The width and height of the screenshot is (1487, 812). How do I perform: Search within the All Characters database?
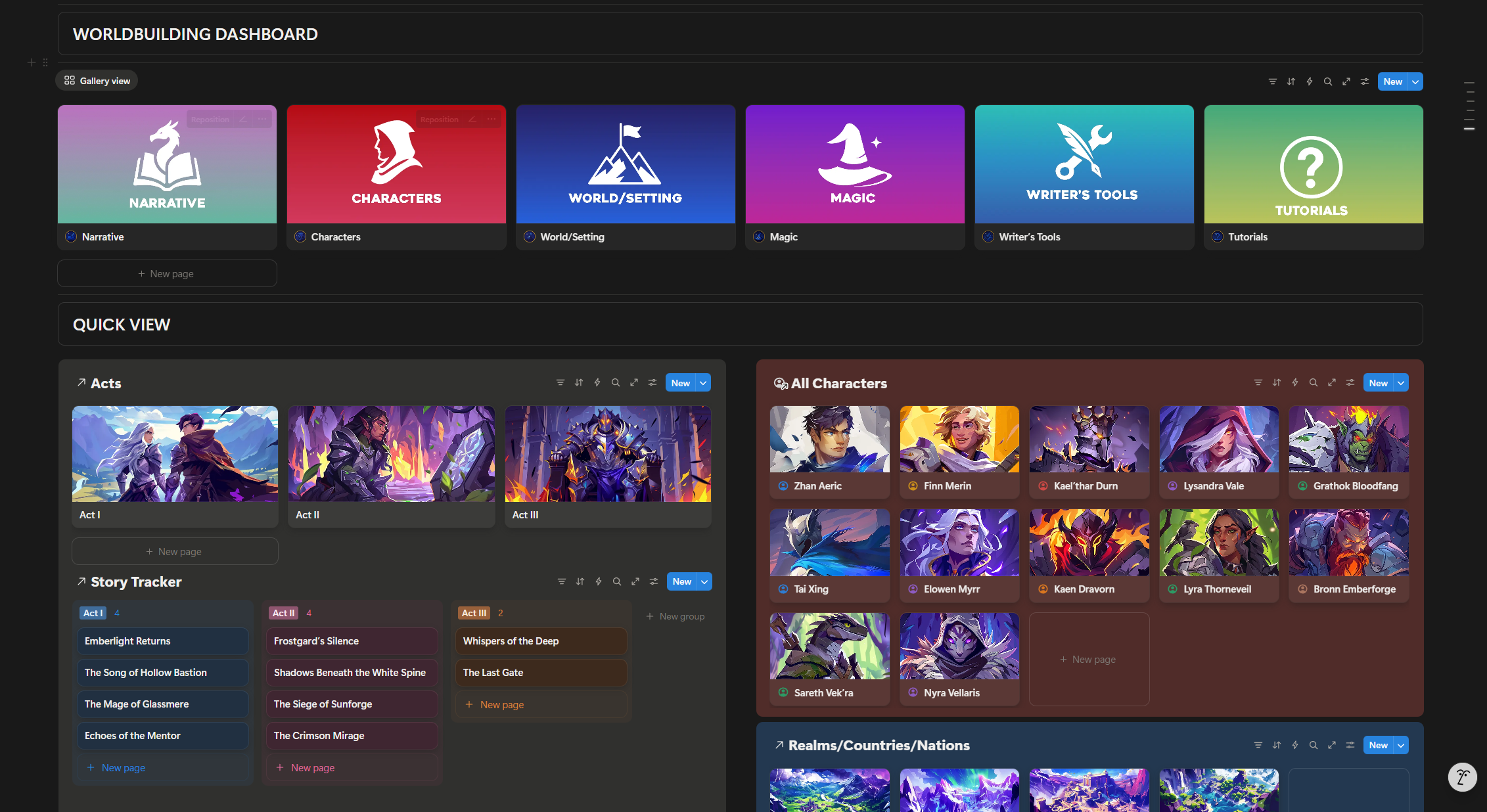(1313, 383)
